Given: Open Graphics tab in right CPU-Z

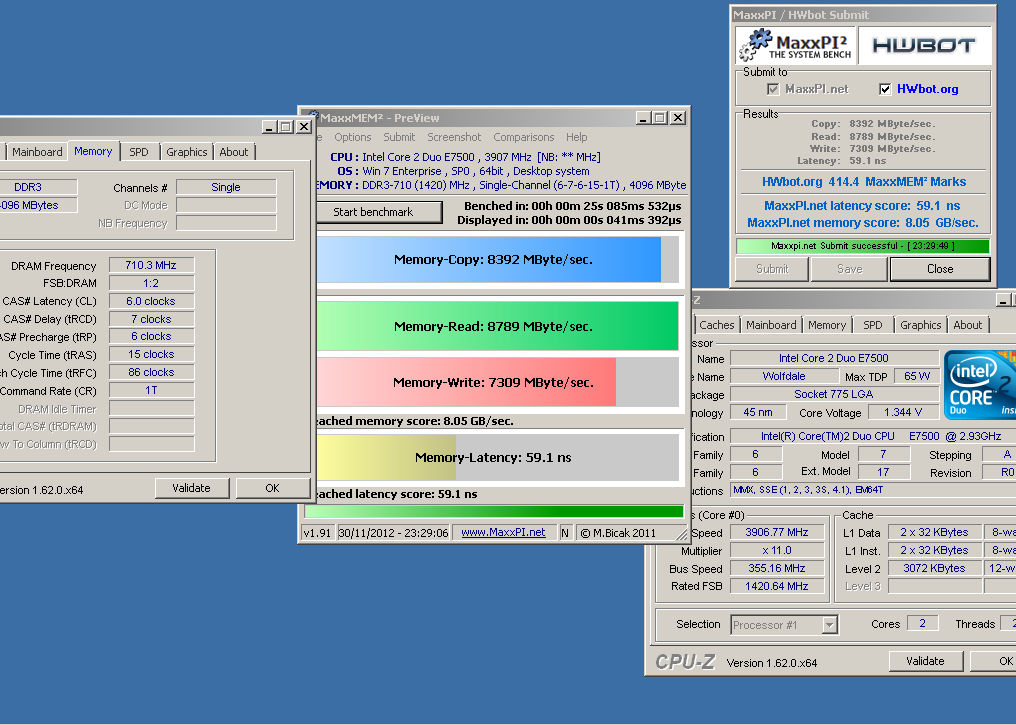Looking at the screenshot, I should pos(921,325).
